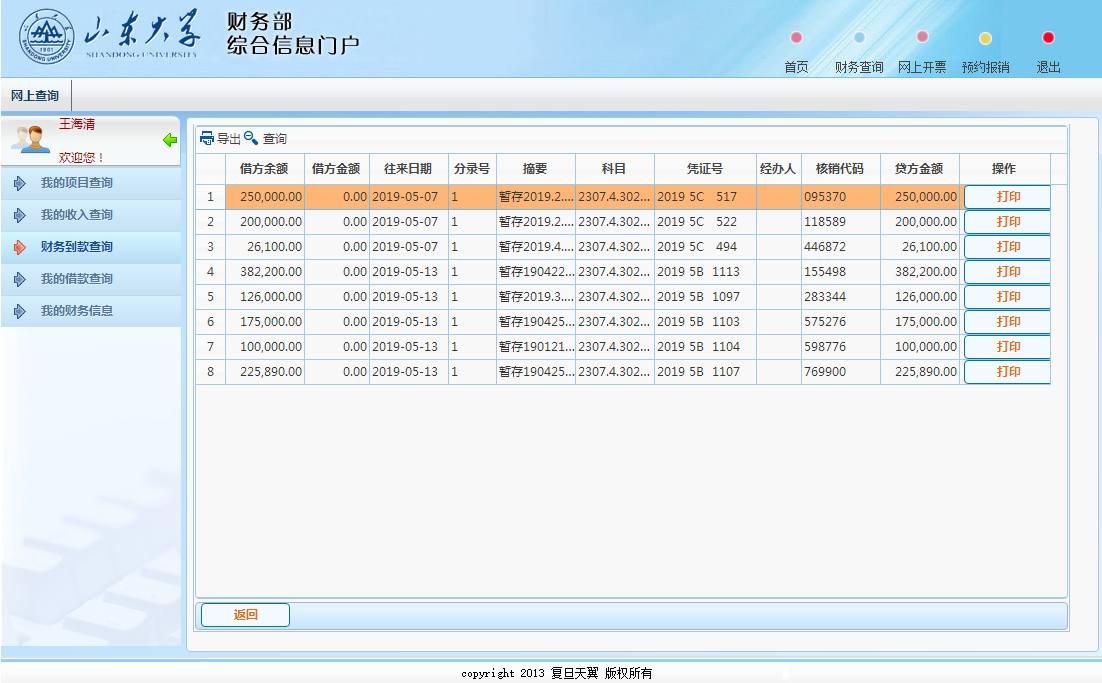Click arrow icon beside 我的项目查询
This screenshot has width=1102, height=683.
[x=20, y=183]
